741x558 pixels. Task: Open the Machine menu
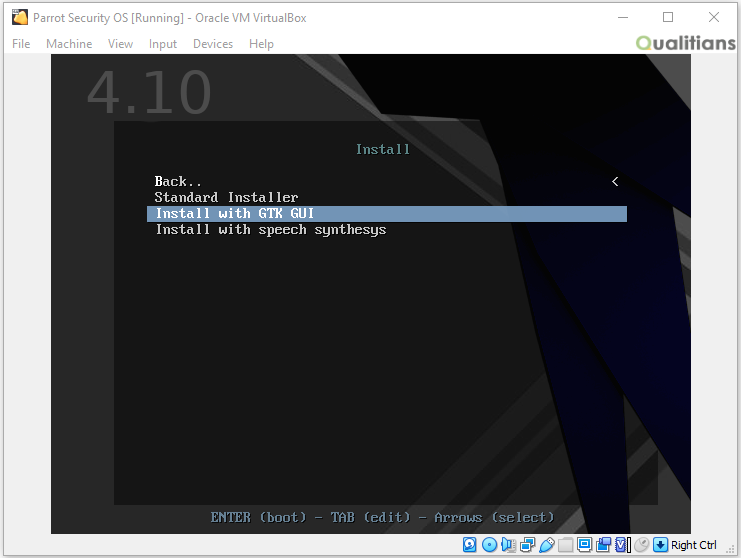coord(69,44)
